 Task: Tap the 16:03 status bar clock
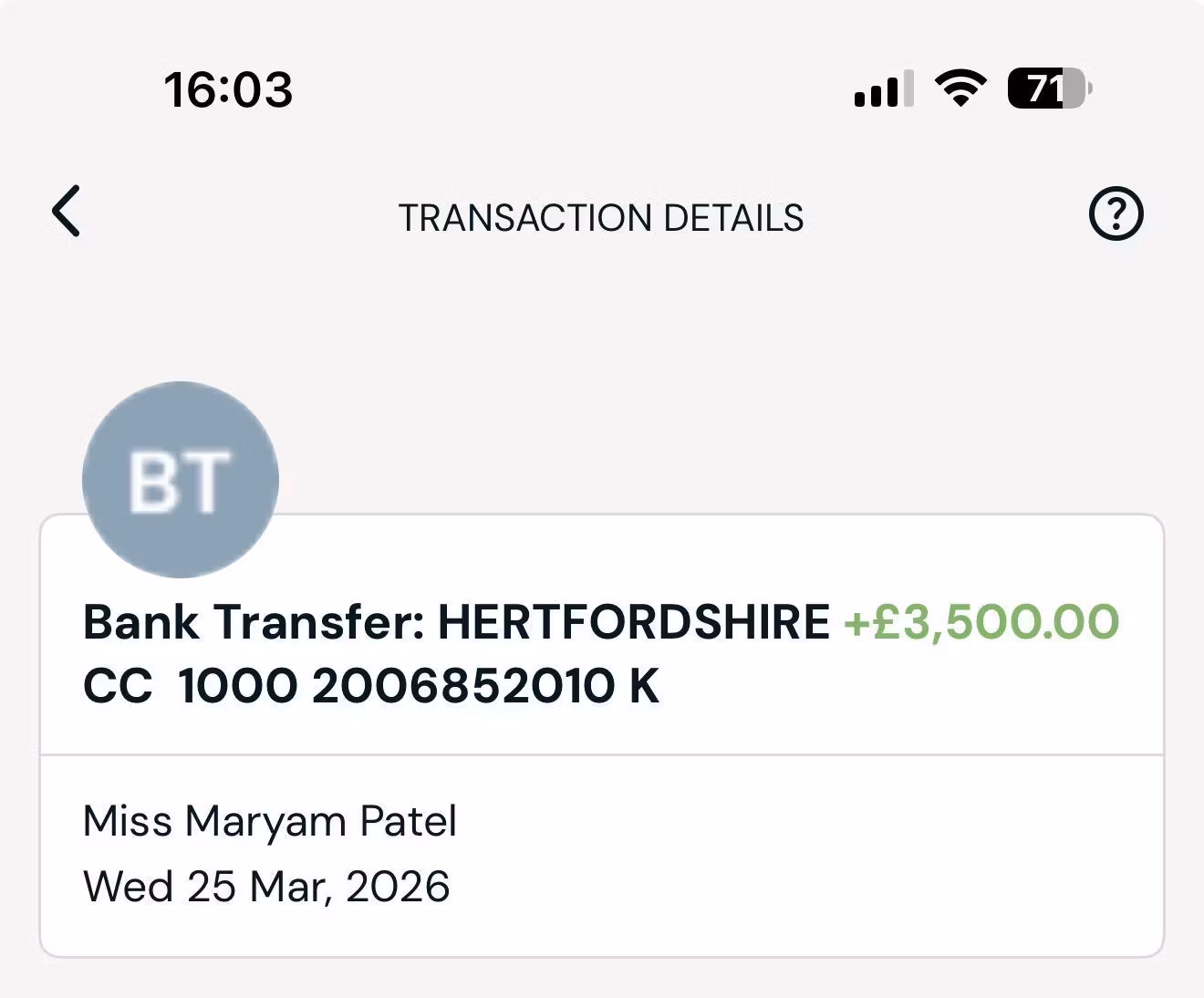(228, 89)
